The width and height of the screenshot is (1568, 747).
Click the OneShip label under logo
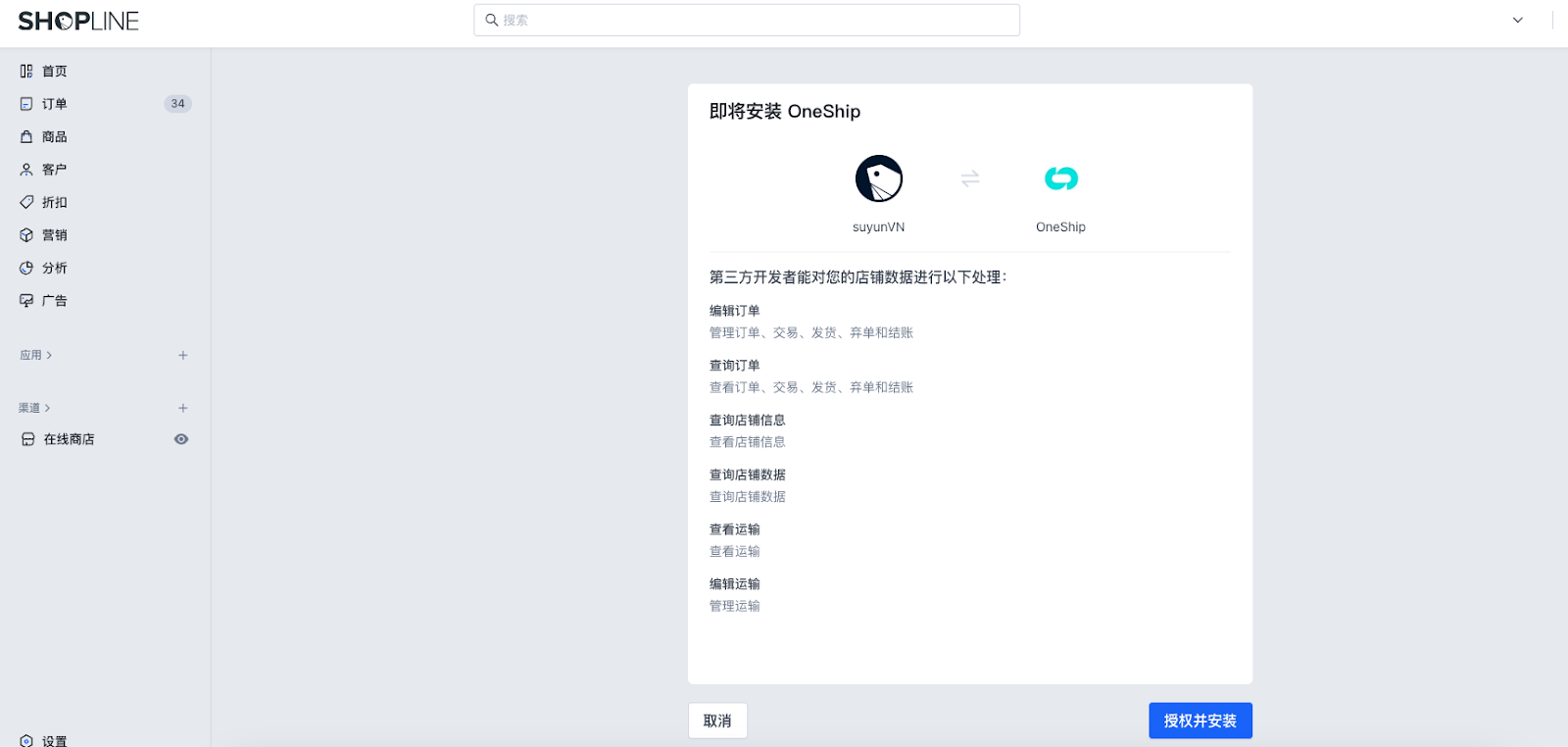coord(1061,227)
